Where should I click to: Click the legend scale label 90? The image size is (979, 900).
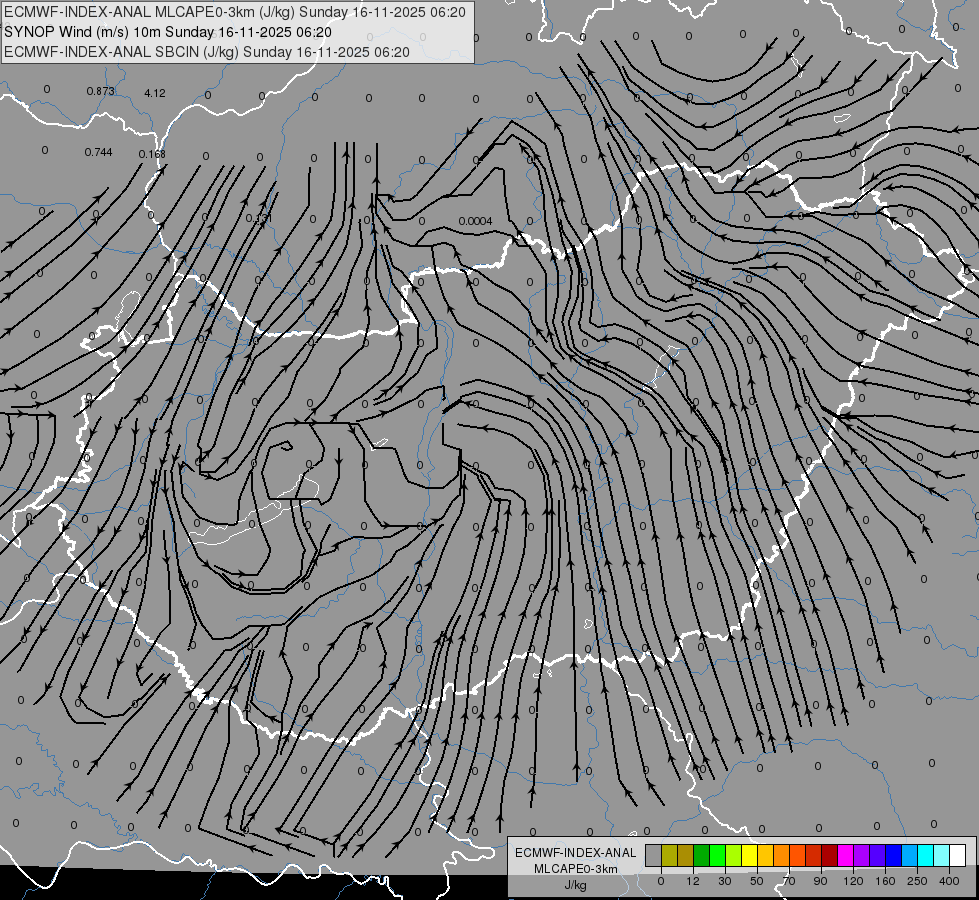(x=820, y=881)
